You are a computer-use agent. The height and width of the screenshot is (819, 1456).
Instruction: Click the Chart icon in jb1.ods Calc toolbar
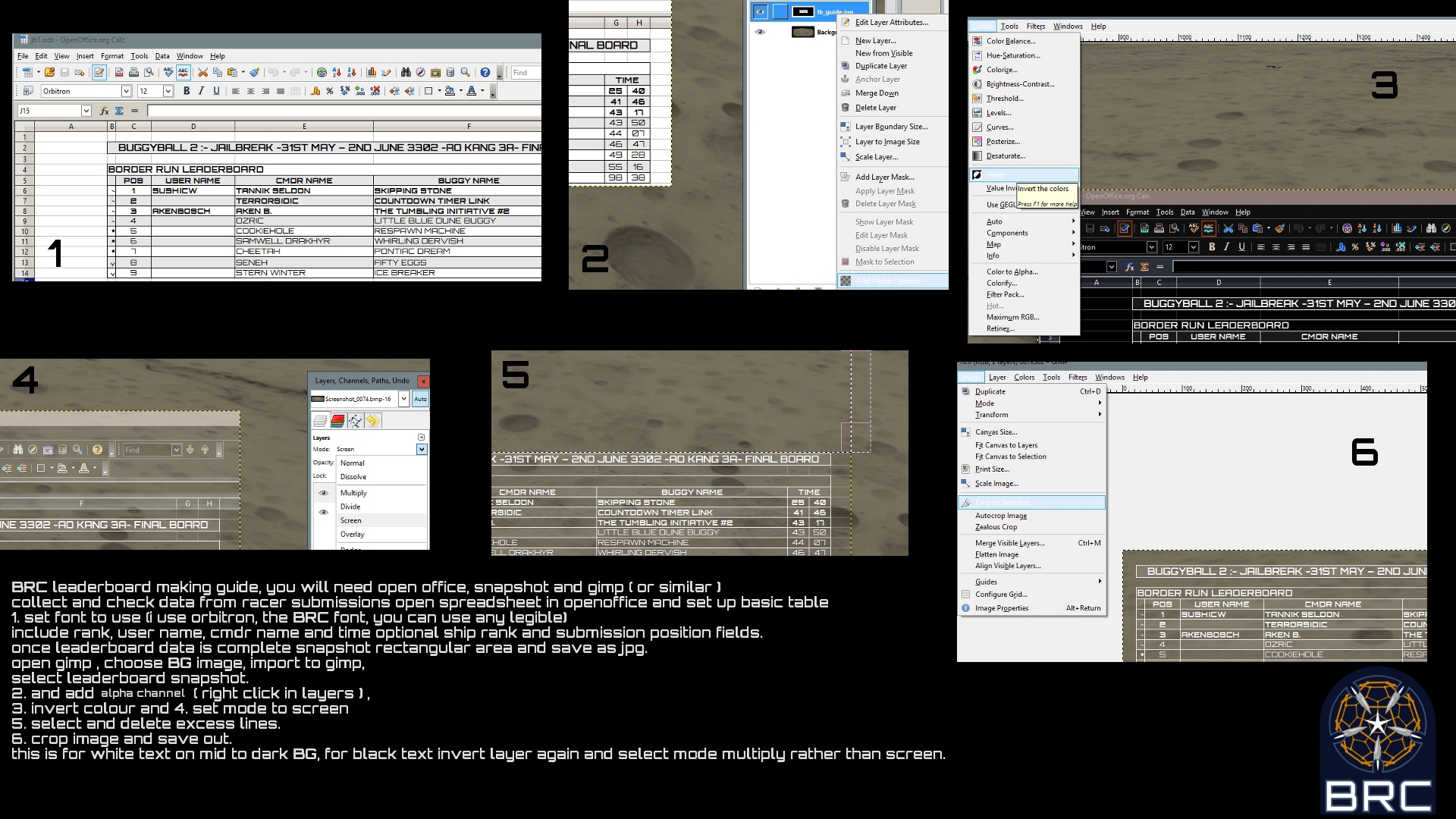(x=371, y=73)
